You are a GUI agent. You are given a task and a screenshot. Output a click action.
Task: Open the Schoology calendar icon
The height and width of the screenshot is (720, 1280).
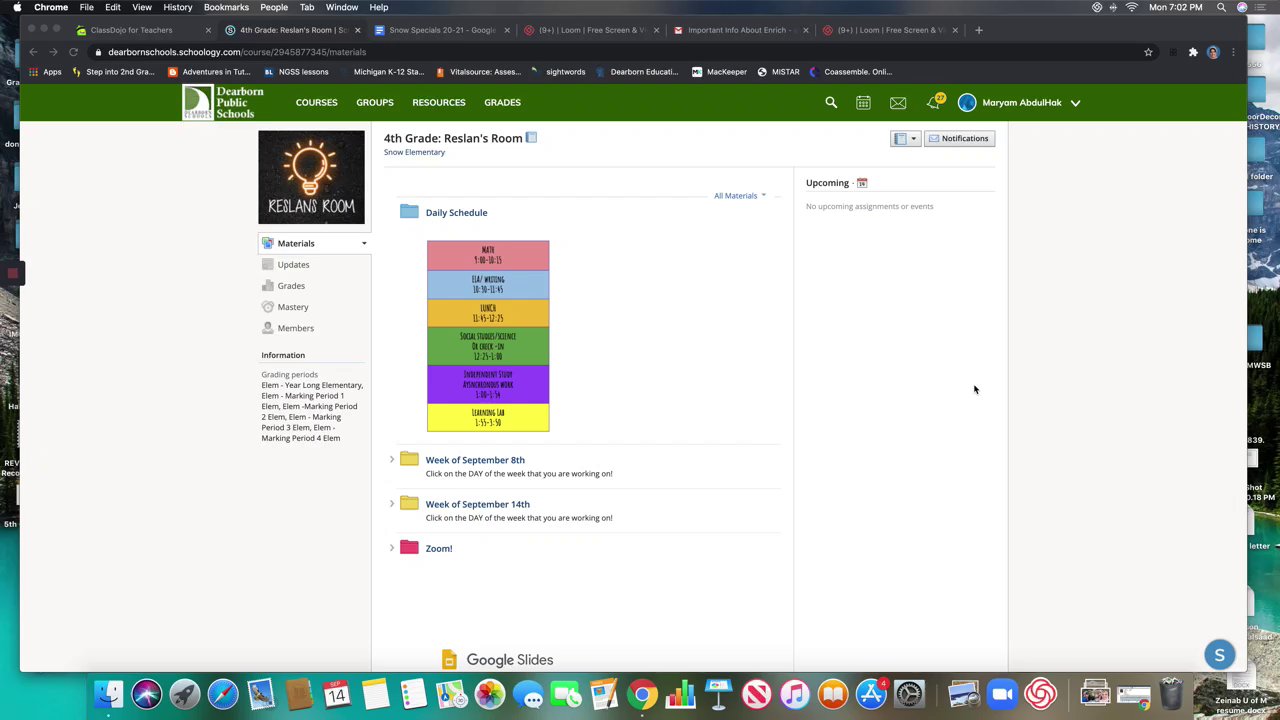point(863,102)
